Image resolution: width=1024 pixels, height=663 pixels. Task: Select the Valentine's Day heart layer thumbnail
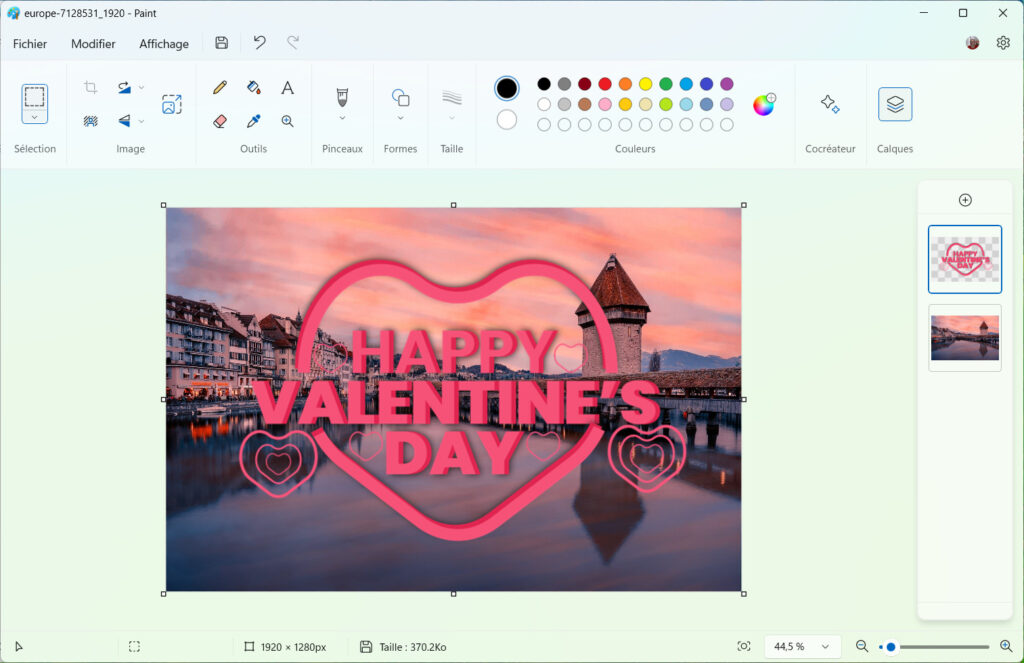point(965,259)
